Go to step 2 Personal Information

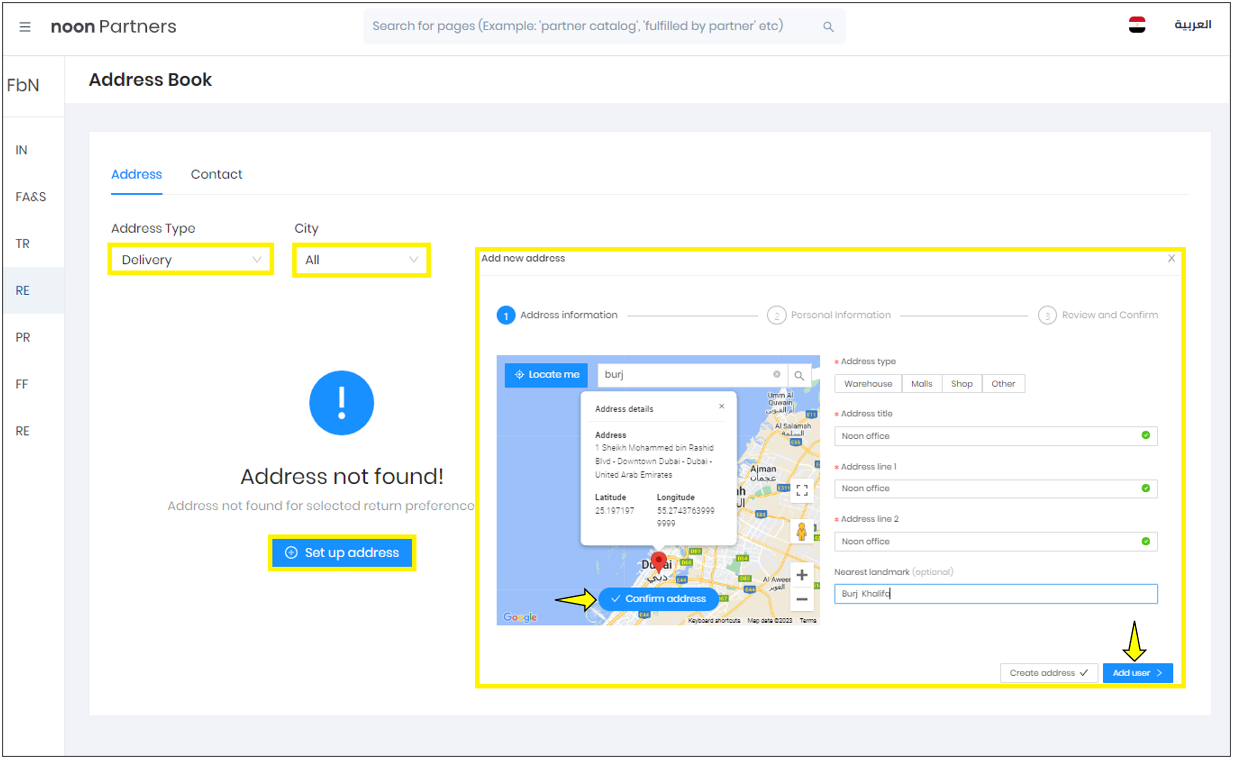pos(829,315)
